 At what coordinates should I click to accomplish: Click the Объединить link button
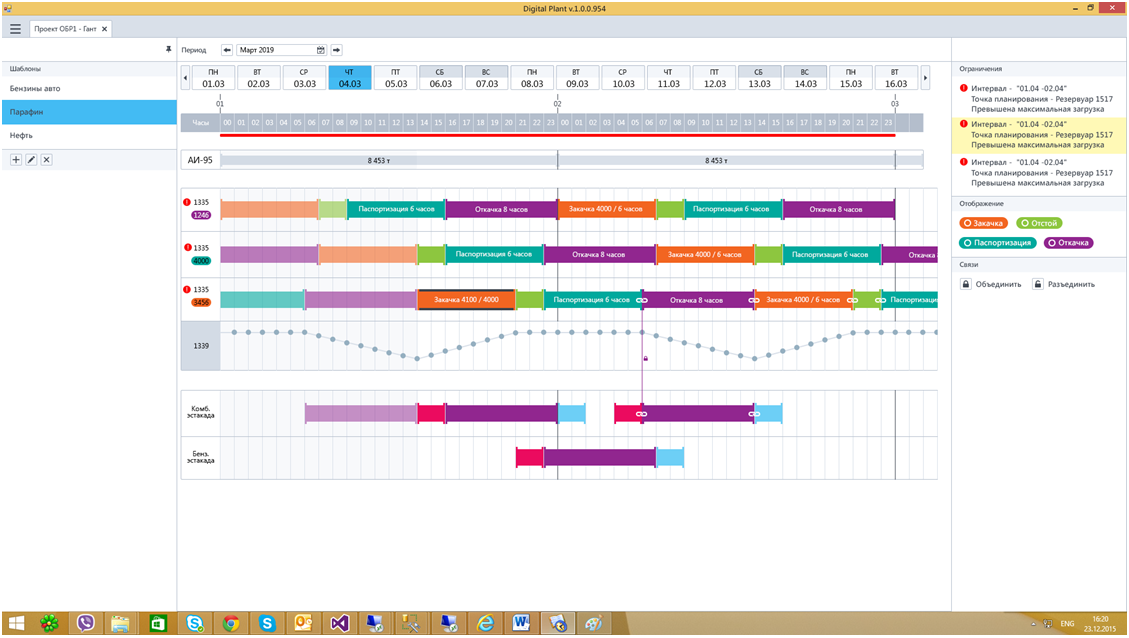click(x=991, y=284)
